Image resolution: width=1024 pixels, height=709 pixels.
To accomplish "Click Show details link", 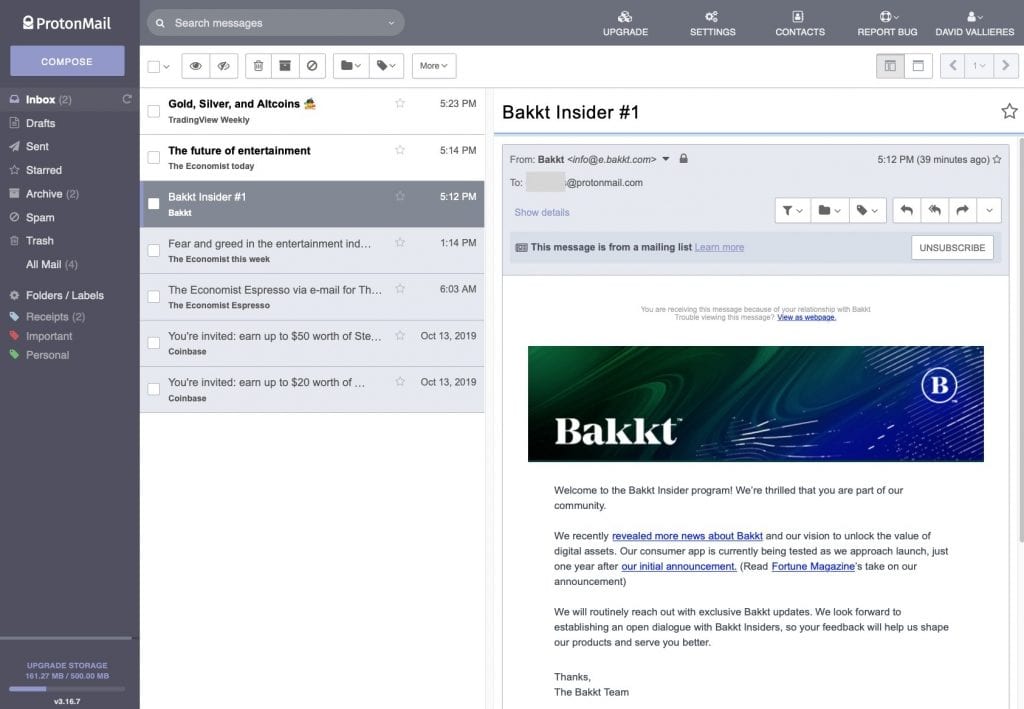I will (541, 212).
